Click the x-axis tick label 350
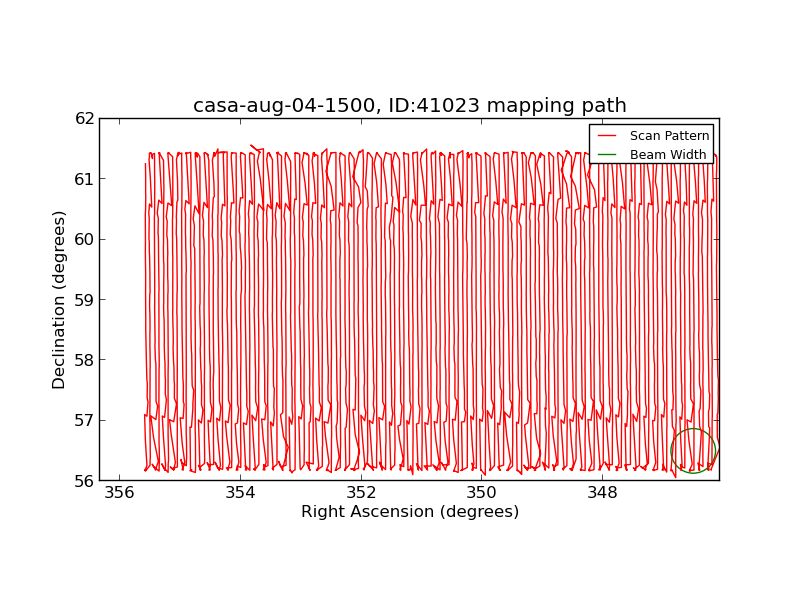 482,493
